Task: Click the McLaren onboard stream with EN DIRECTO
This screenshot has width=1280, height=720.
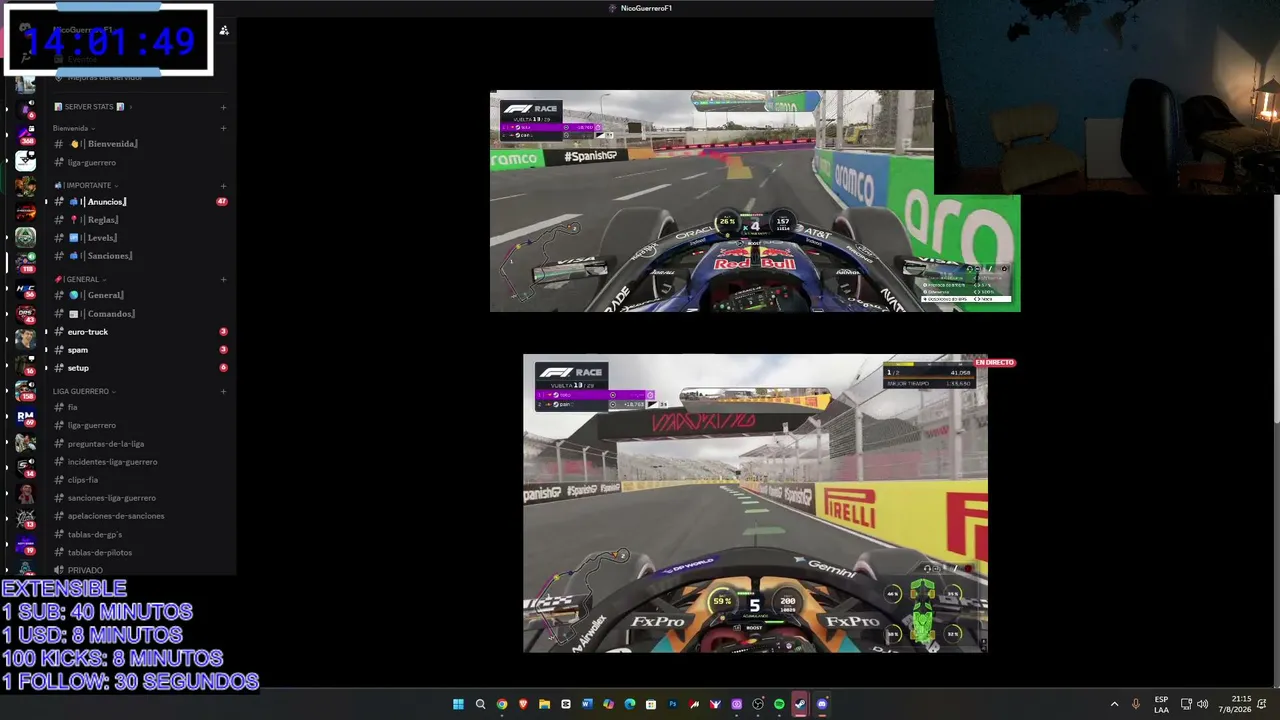Action: 755,503
